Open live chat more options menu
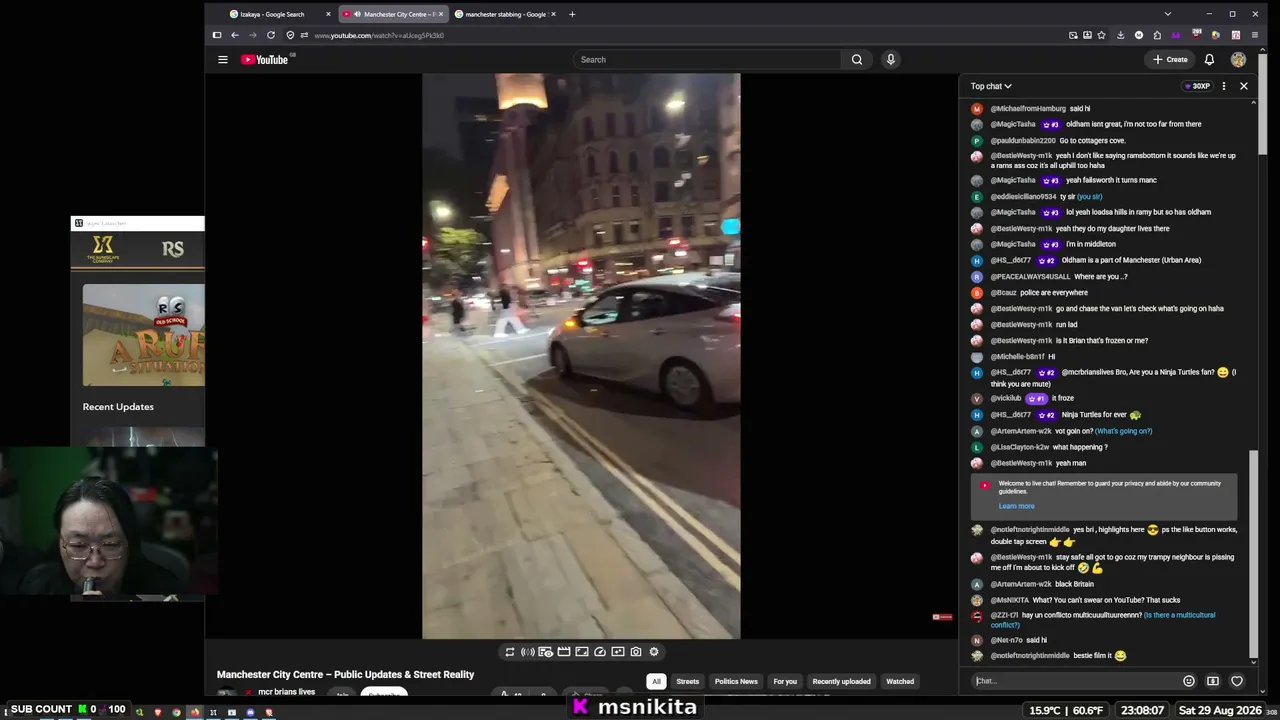The height and width of the screenshot is (720, 1280). pyautogui.click(x=1223, y=86)
